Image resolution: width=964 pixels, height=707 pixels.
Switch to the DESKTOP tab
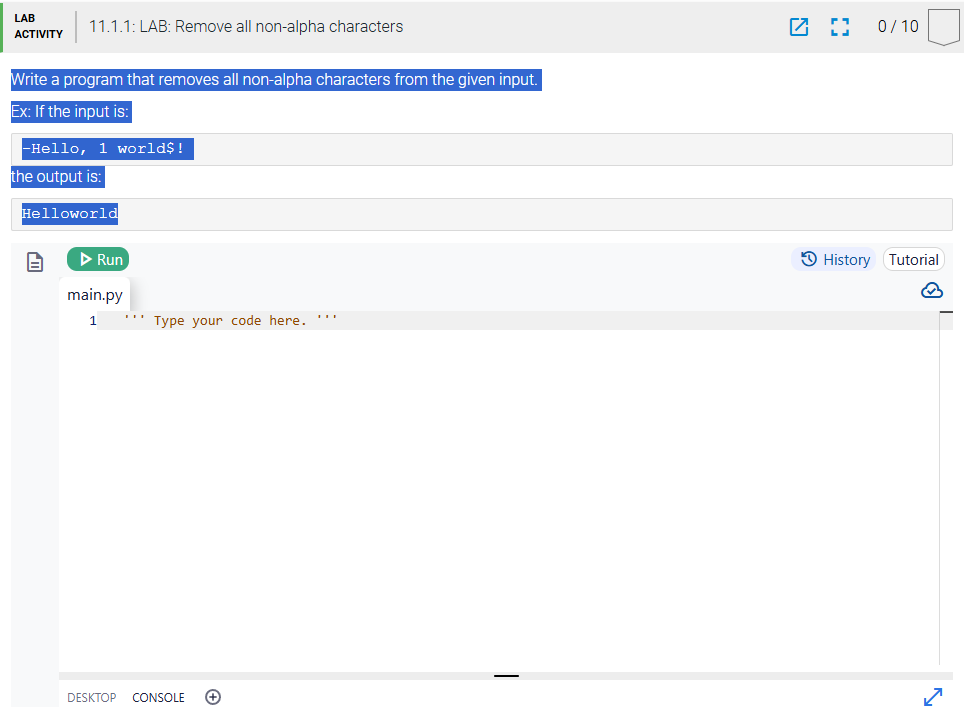pos(91,697)
